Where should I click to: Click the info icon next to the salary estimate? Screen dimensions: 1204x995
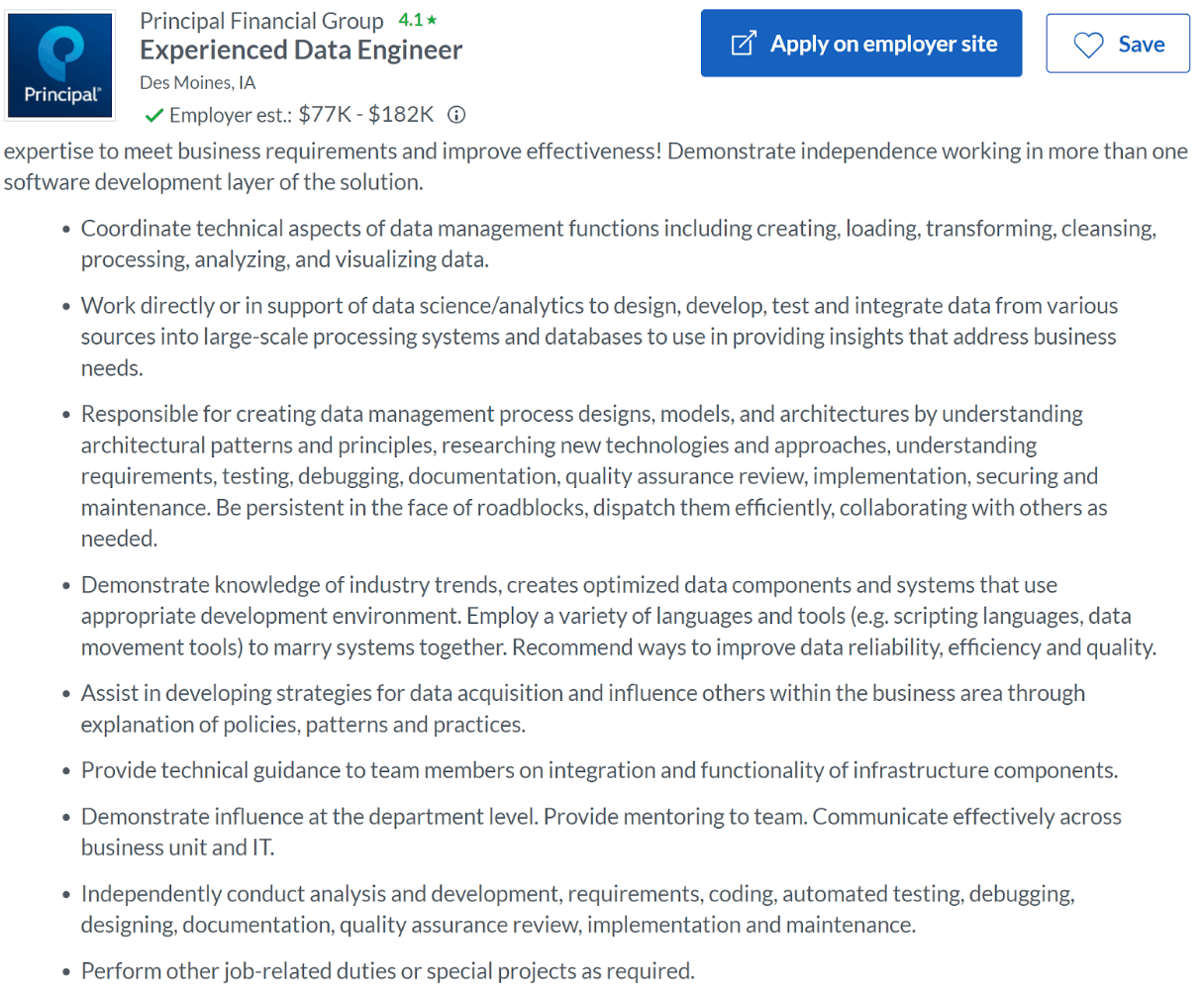454,115
